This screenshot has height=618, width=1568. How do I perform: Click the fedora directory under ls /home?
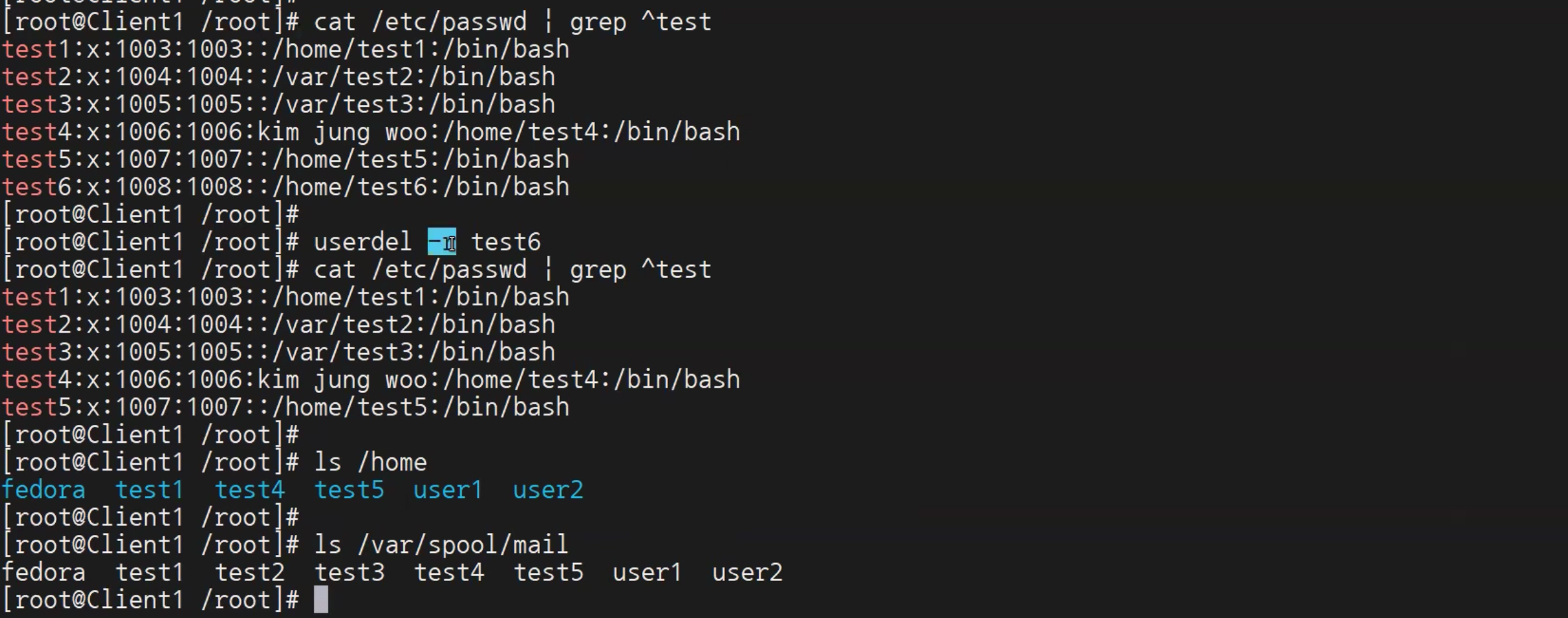pos(44,490)
